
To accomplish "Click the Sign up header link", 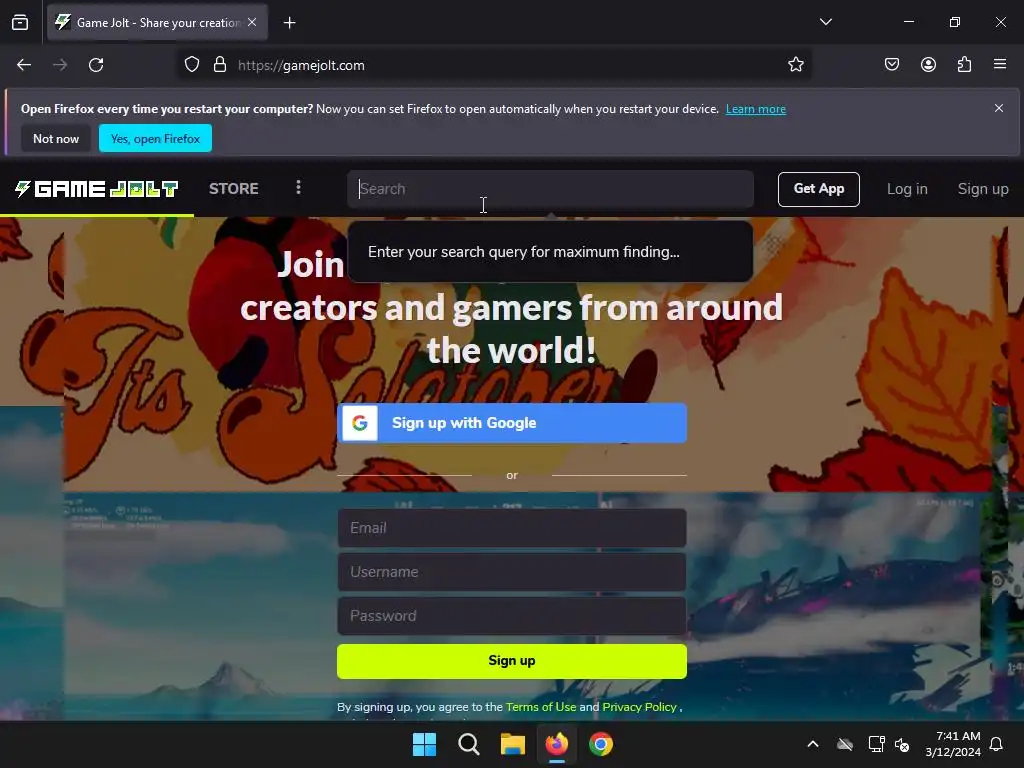I will pyautogui.click(x=983, y=189).
